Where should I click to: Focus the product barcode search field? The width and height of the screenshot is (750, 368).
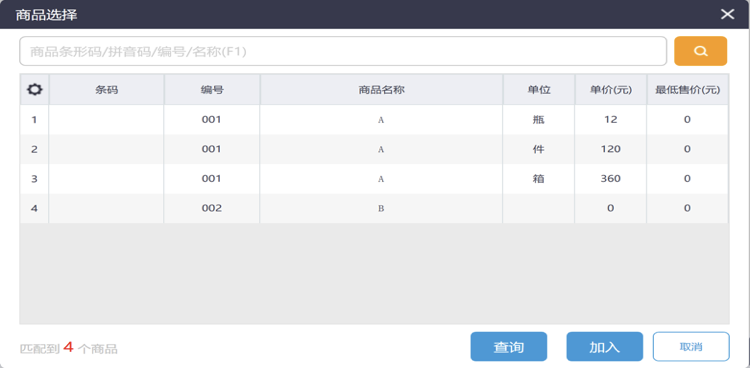[343, 51]
